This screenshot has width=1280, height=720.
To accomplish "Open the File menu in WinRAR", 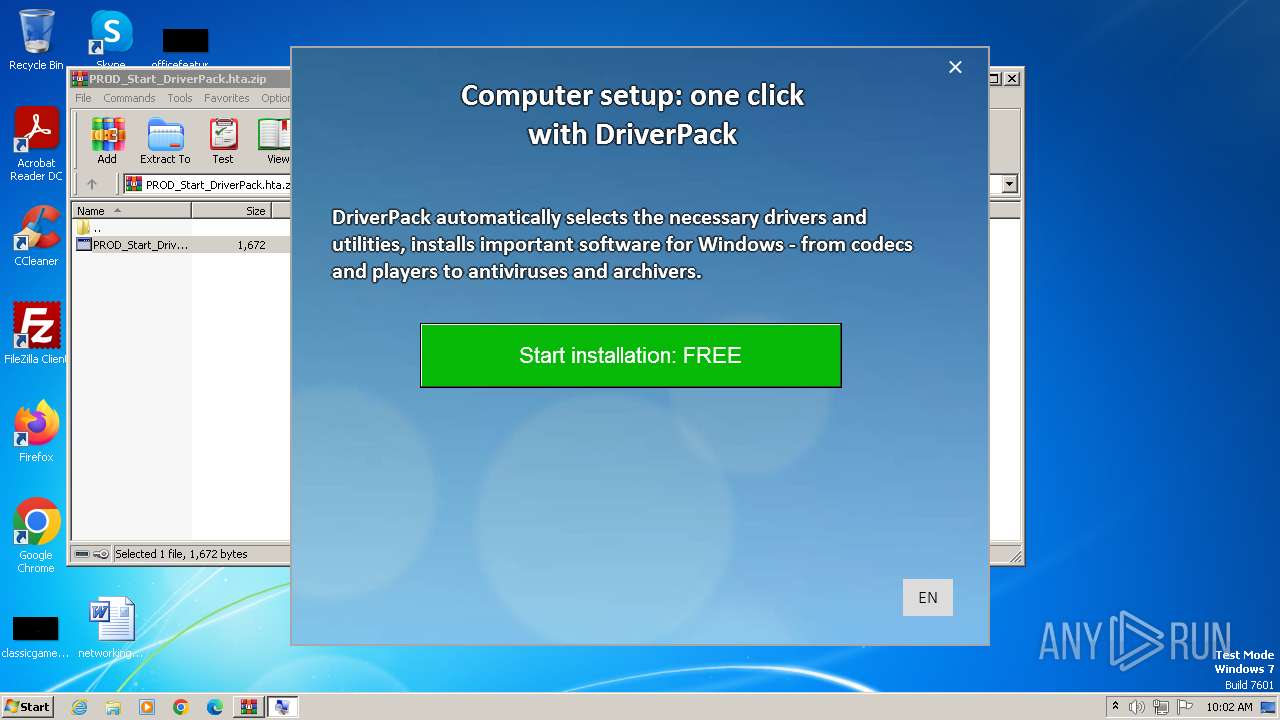I will point(83,98).
